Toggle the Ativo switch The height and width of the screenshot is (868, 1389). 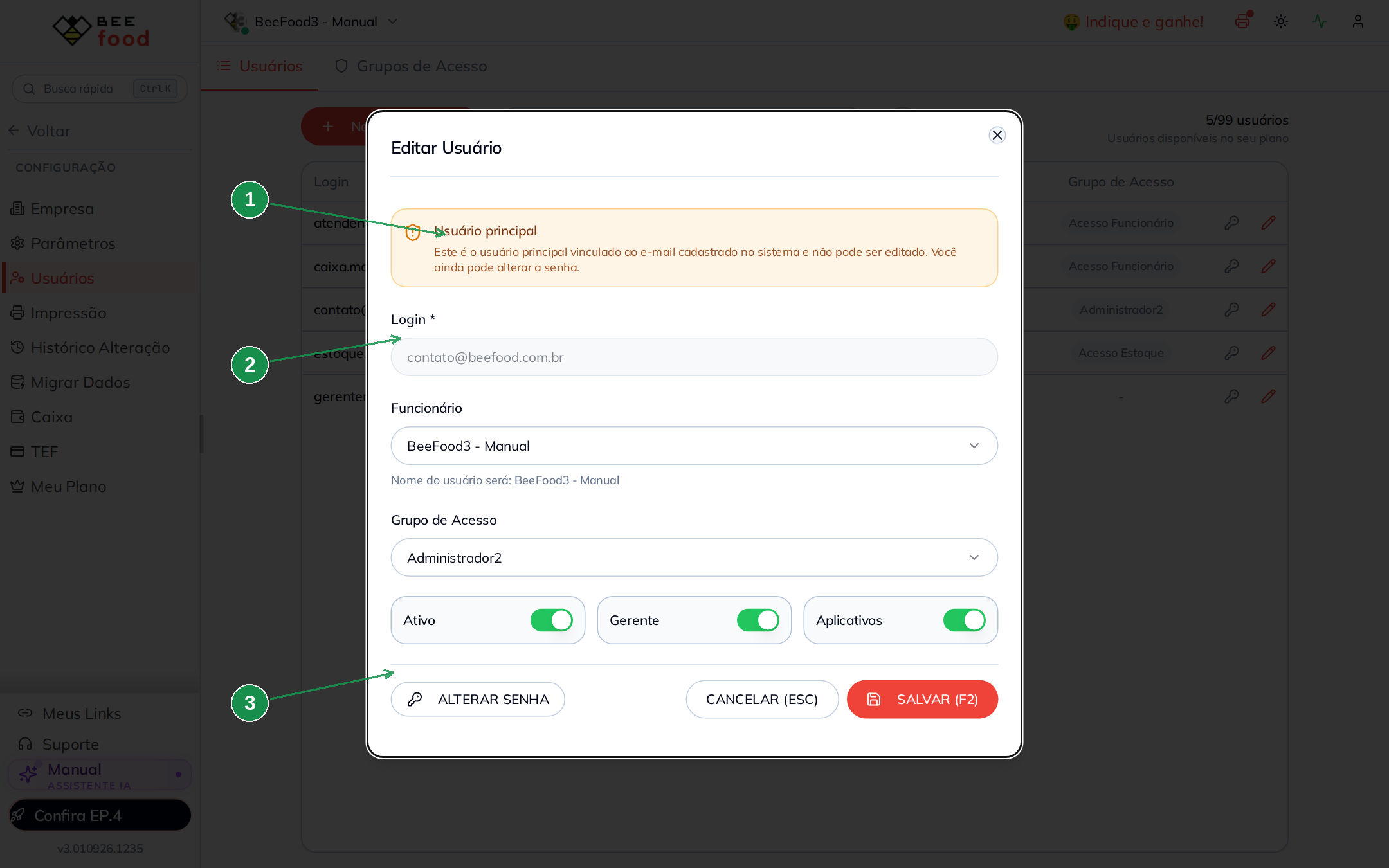coord(551,620)
